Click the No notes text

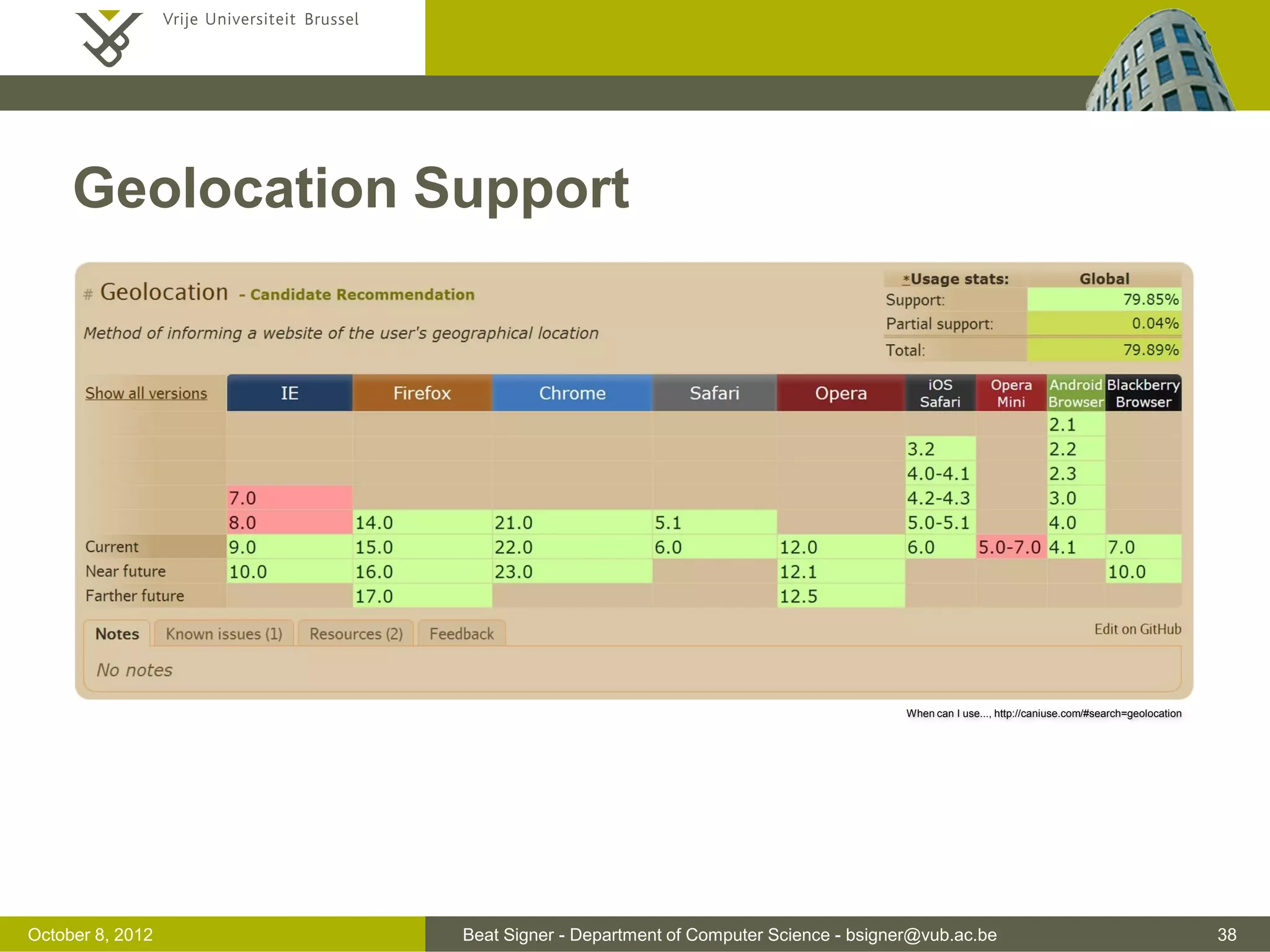pos(134,670)
